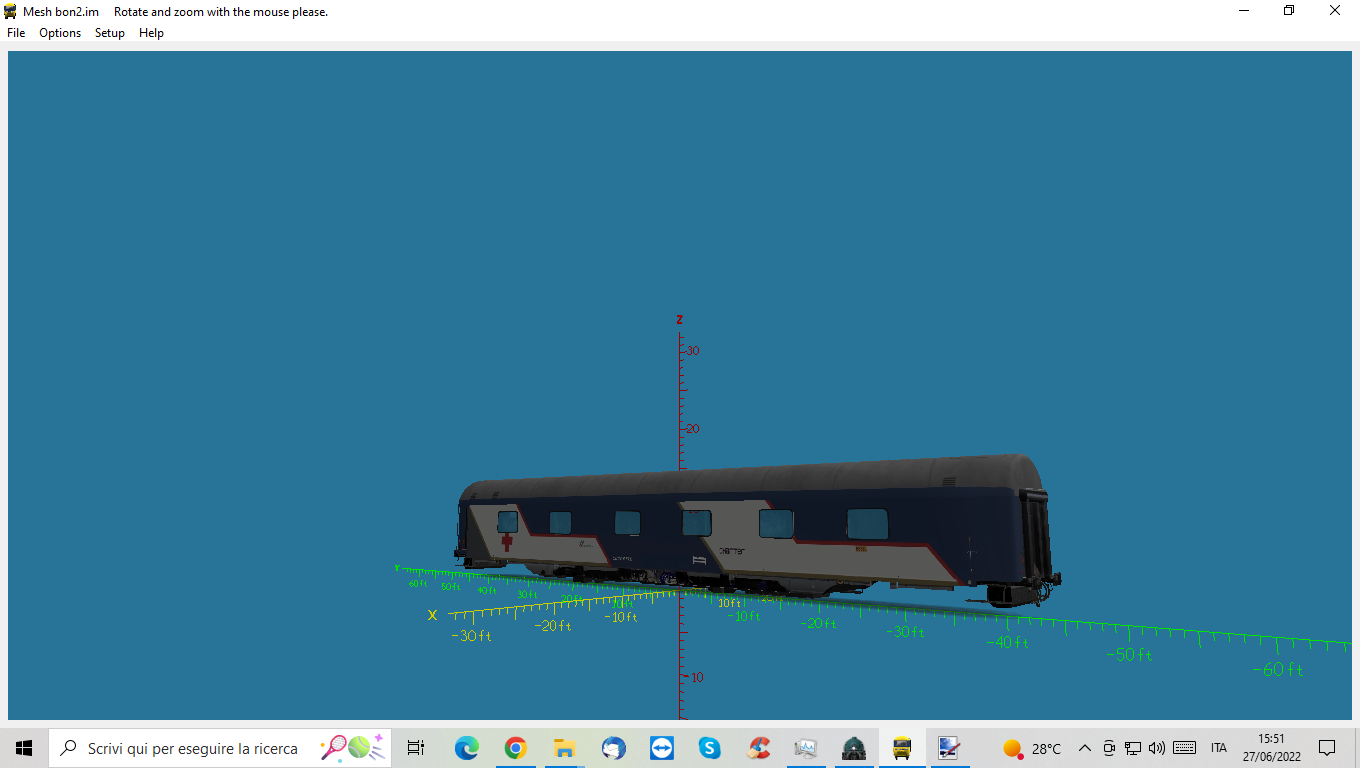Launch Google Chrome from taskbar
Viewport: 1360px width, 768px height.
tap(515, 748)
